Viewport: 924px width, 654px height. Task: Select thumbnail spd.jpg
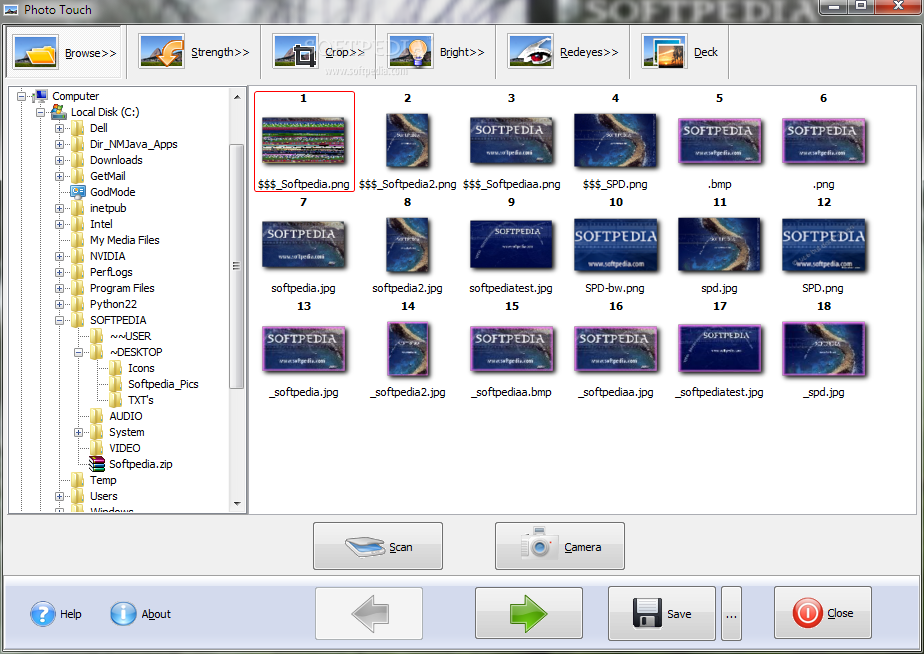[720, 245]
